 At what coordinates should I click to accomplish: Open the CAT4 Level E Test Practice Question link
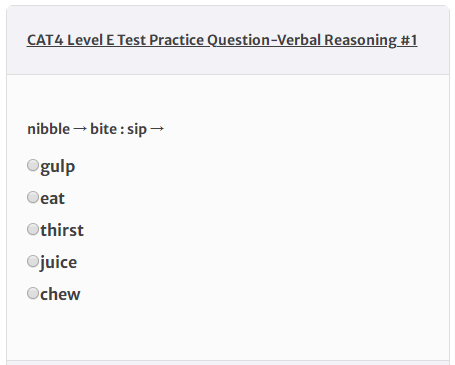pos(222,40)
